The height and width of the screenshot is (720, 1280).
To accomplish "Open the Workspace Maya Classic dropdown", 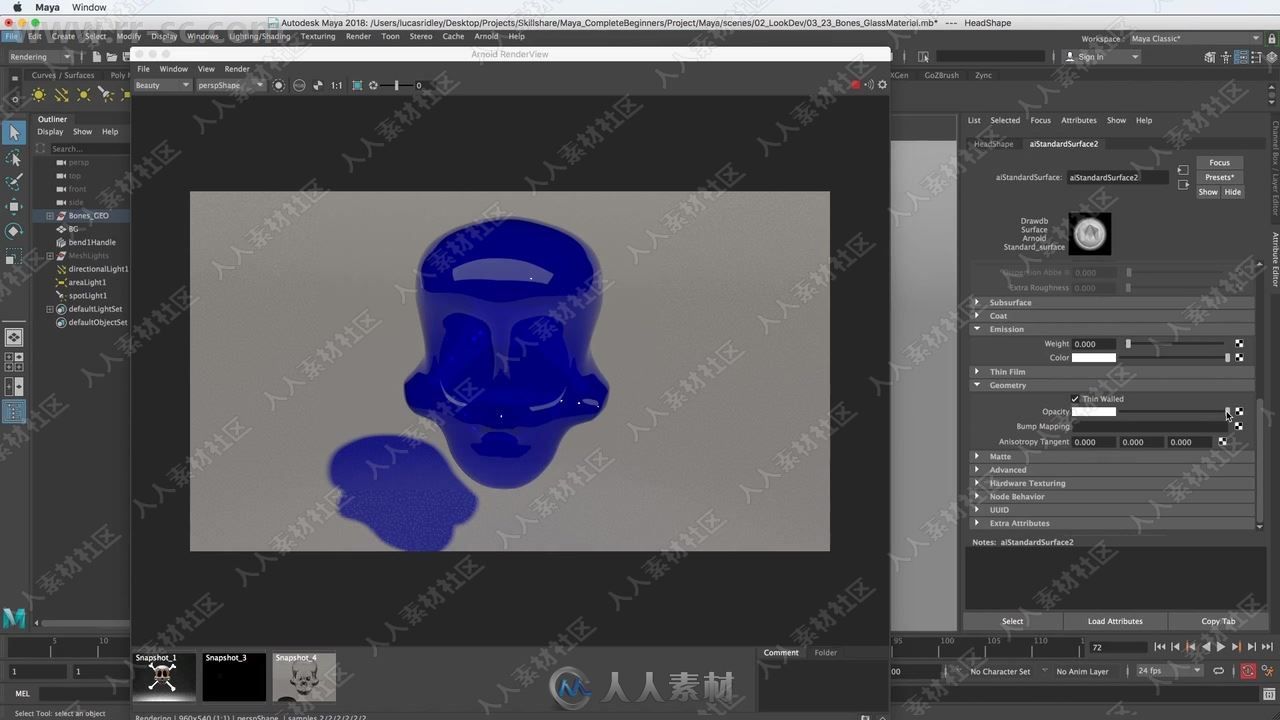I will click(1196, 39).
